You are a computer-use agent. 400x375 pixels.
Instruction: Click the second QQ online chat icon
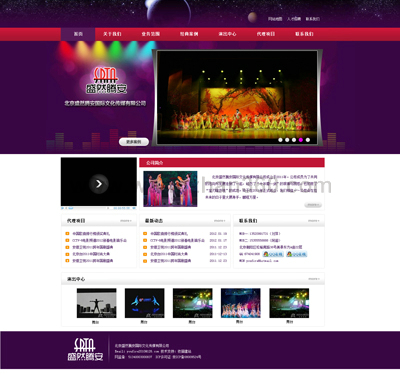point(296,254)
